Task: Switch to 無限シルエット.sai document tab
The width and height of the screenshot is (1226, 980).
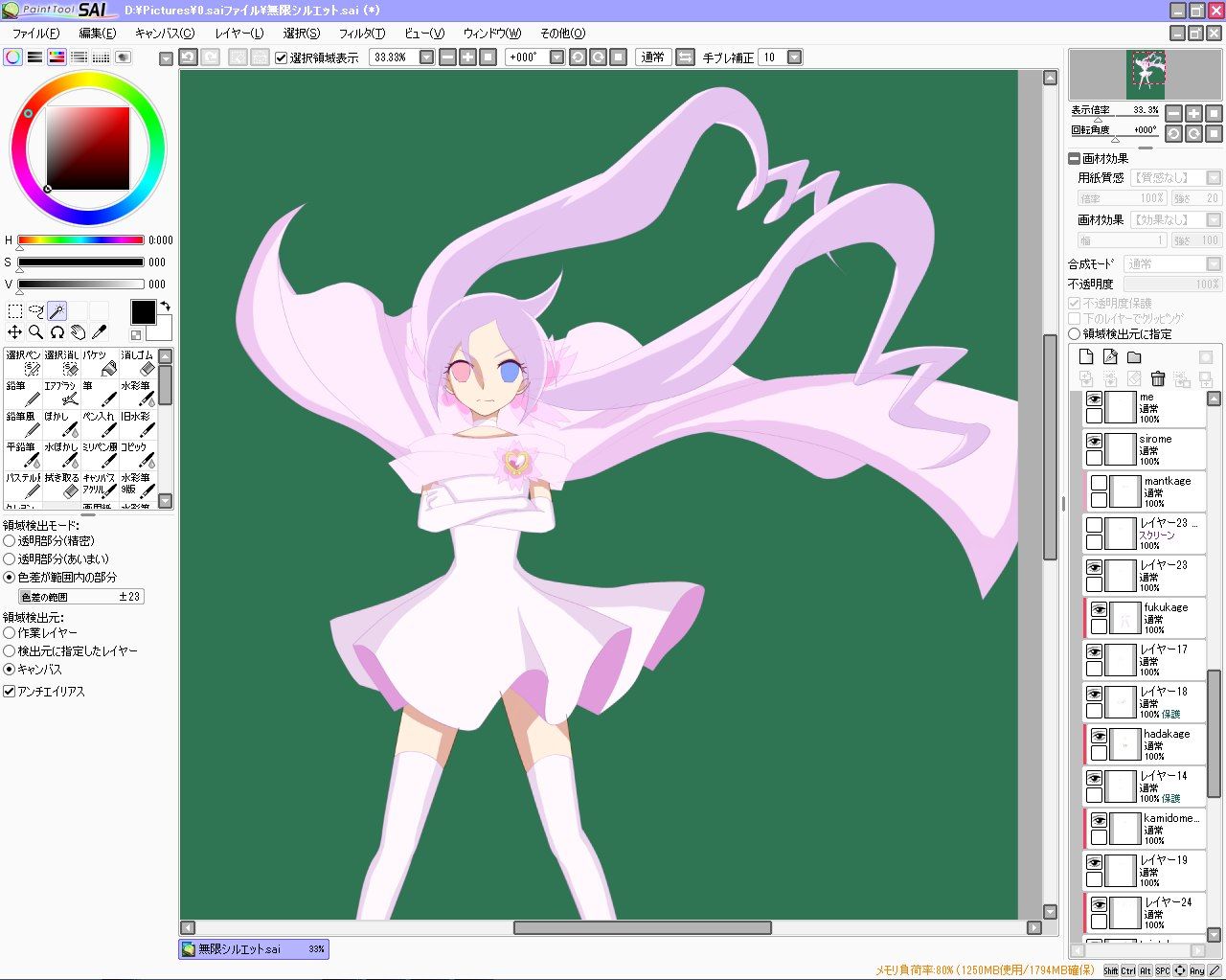Action: tap(254, 949)
